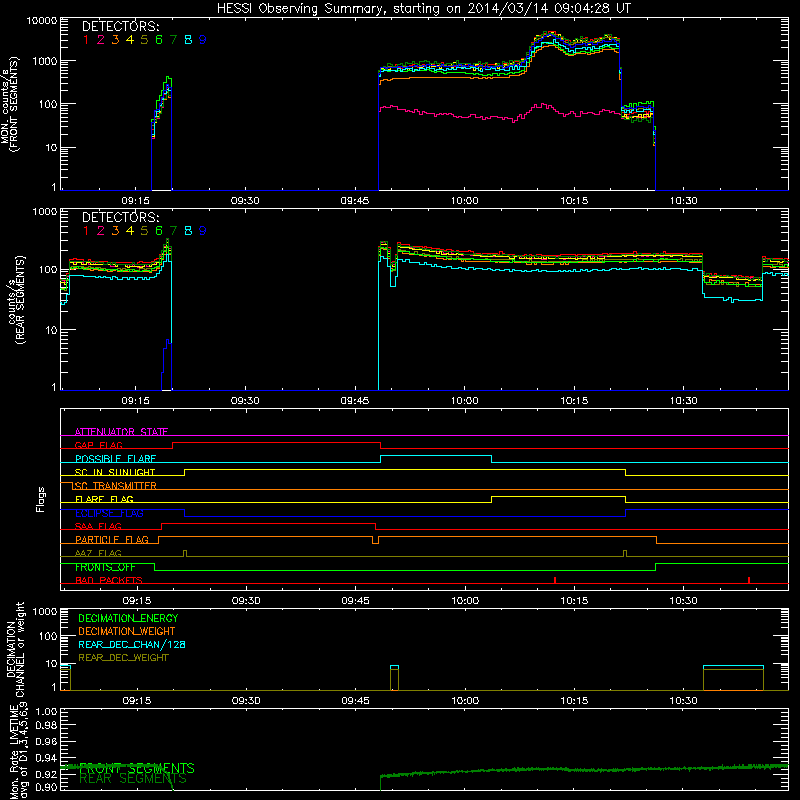
Task: Click the first BAD_PACKETS red marker near 10:12
Action: pyautogui.click(x=555, y=580)
